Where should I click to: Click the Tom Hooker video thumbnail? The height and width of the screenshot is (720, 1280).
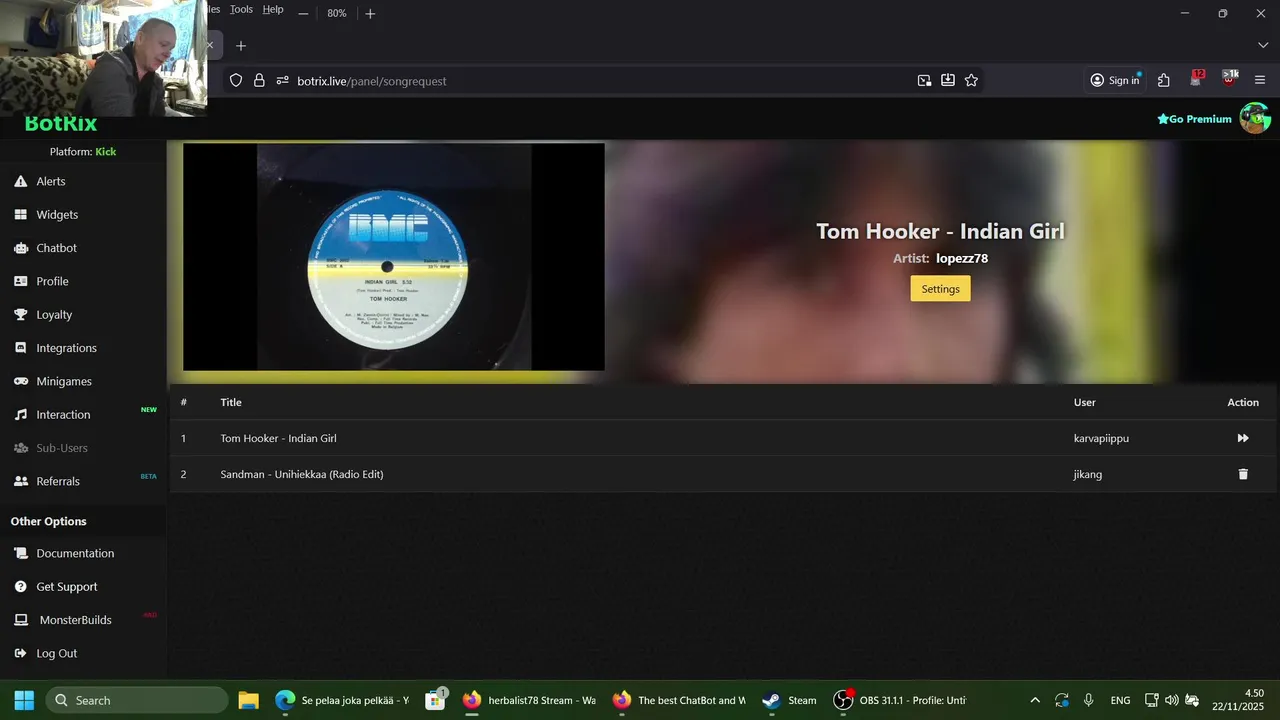(394, 257)
